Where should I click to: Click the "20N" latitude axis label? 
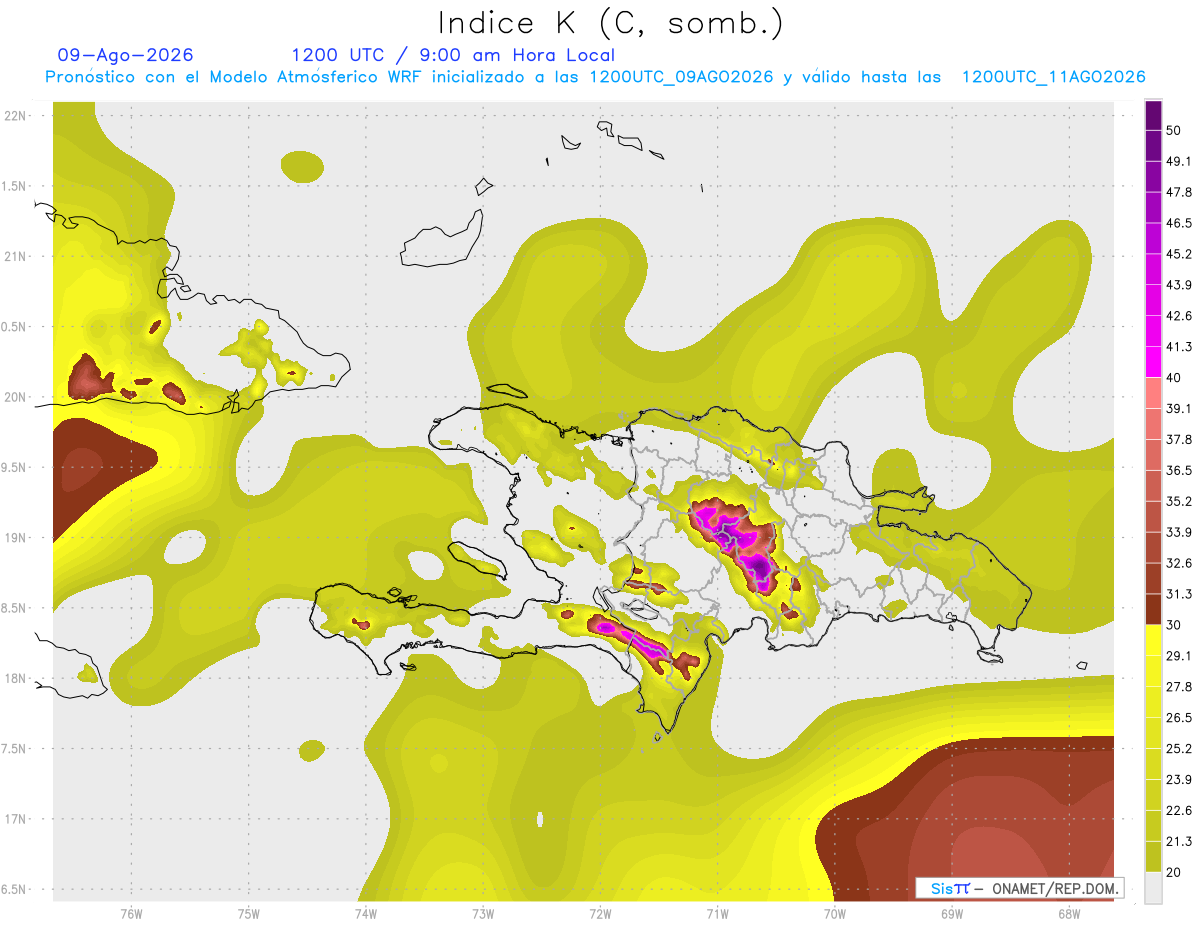click(x=16, y=397)
